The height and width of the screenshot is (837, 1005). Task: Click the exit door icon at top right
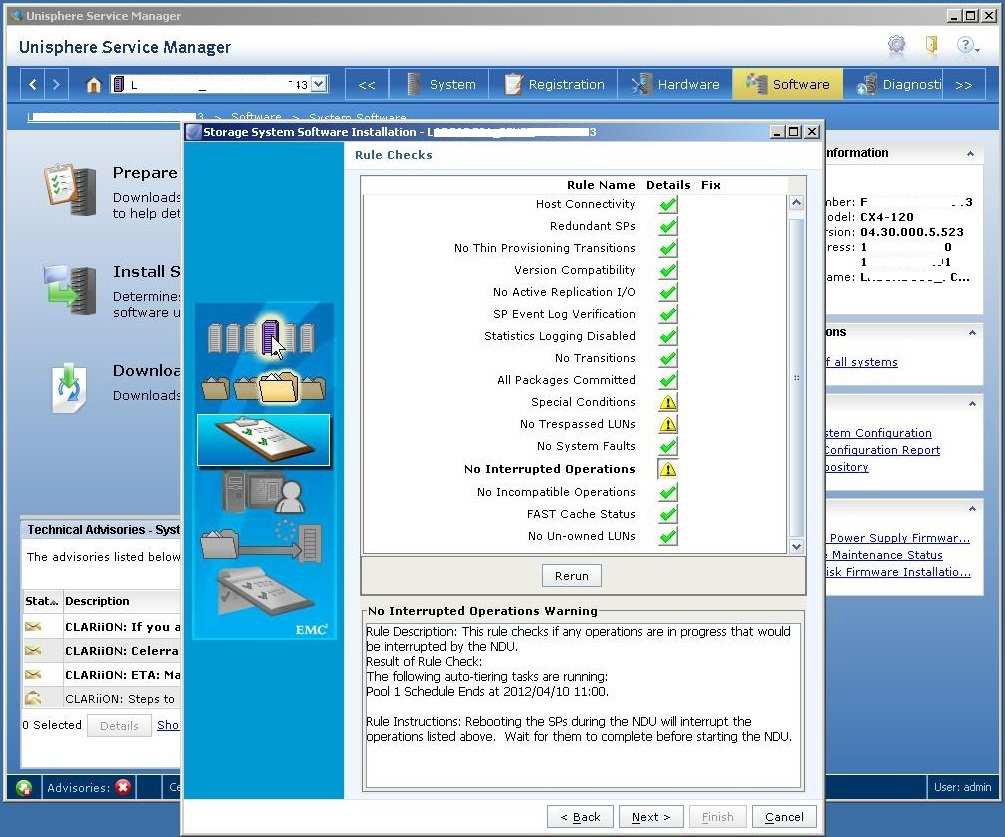[x=931, y=45]
